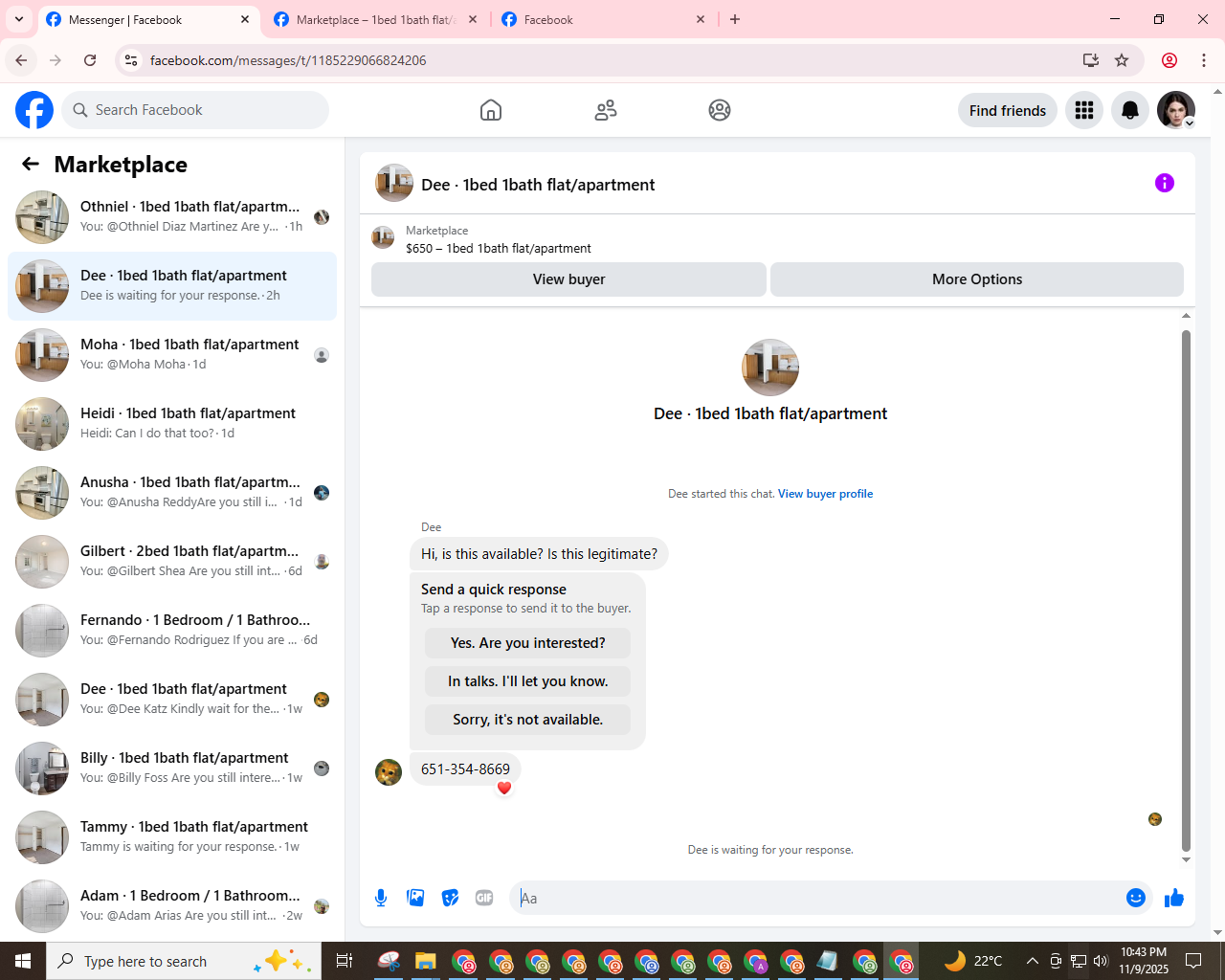Viewport: 1225px width, 980px height.
Task: Open Billy's conversation in the list
Action: [172, 768]
